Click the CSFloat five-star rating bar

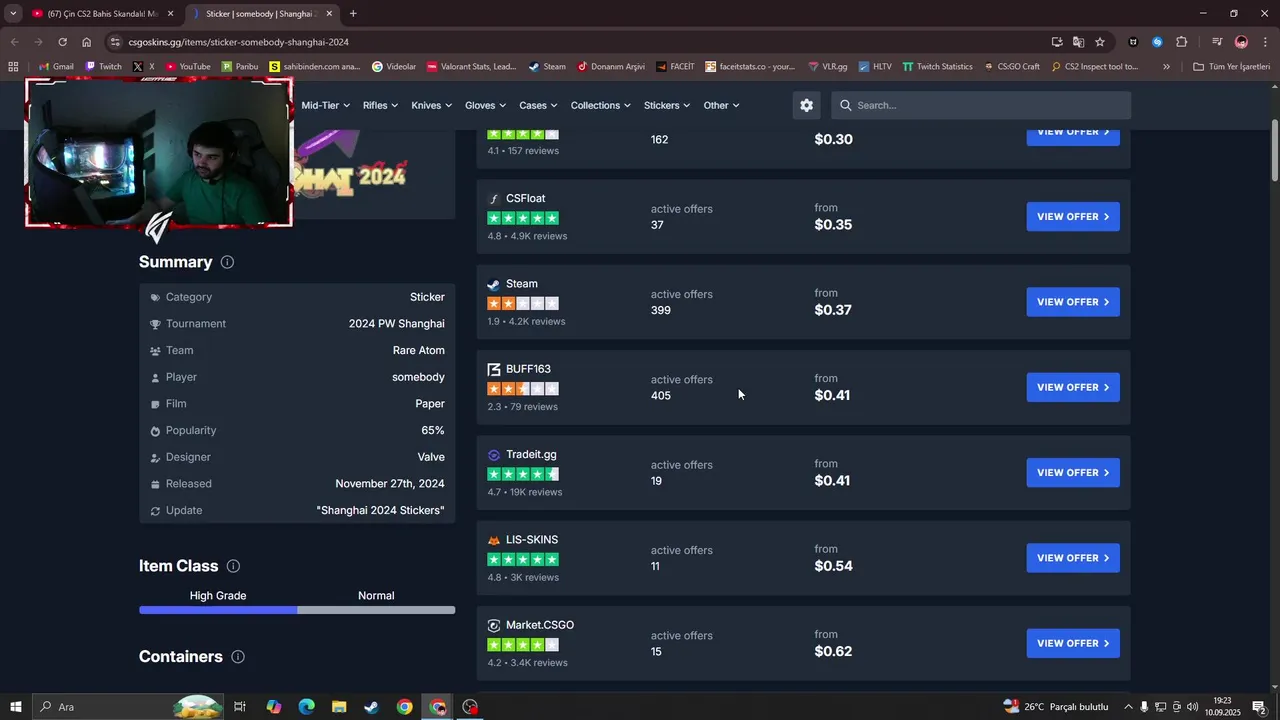pyautogui.click(x=523, y=218)
